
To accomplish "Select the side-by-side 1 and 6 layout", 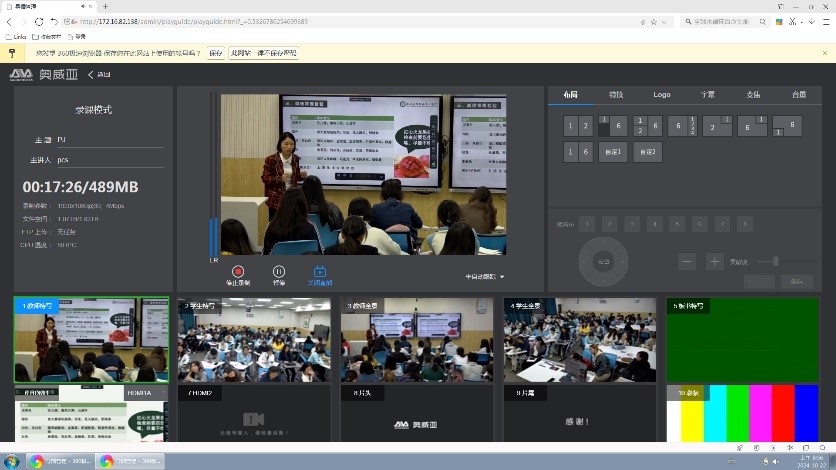I will click(578, 153).
